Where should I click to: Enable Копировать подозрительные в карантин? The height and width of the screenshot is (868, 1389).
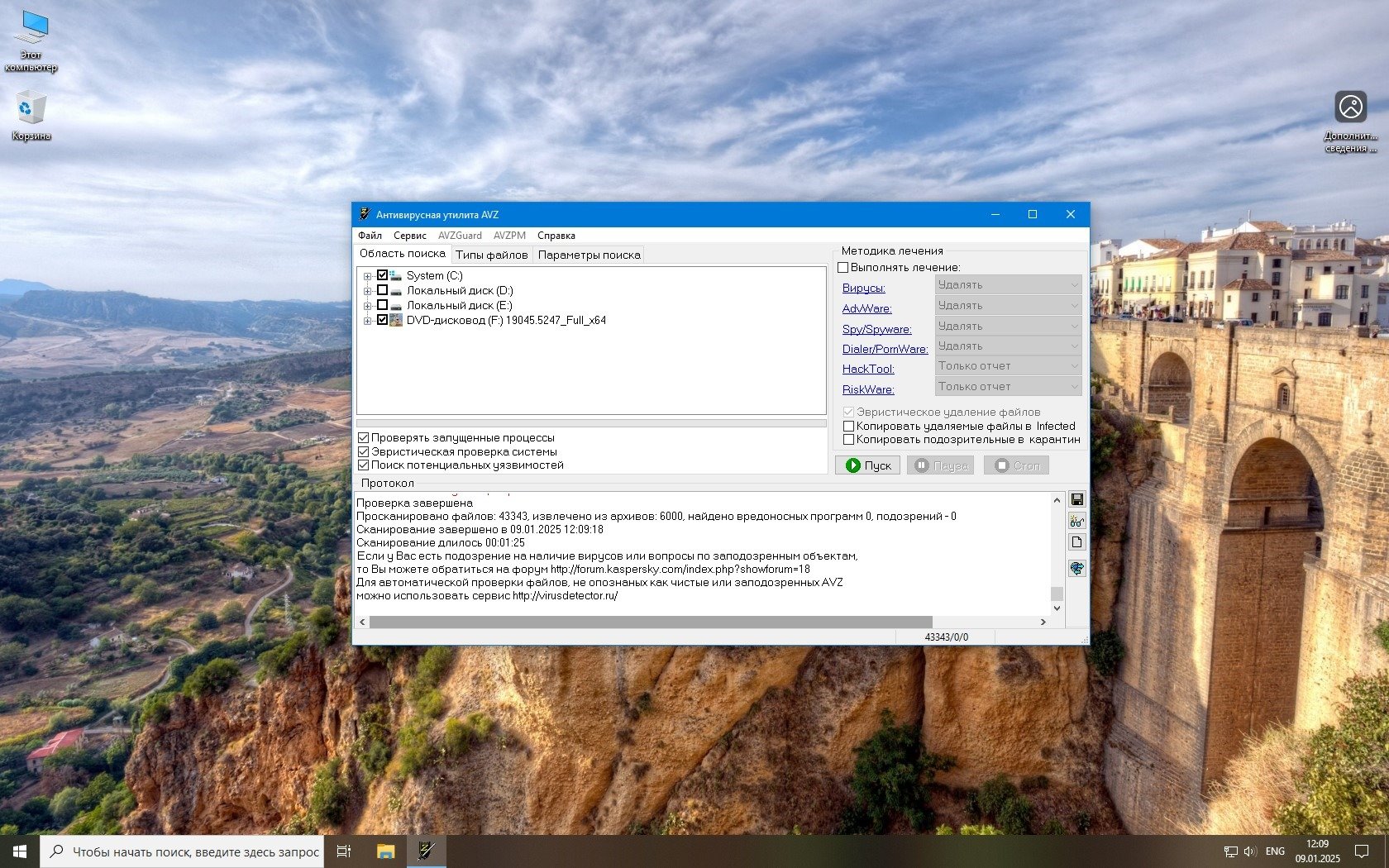point(848,440)
